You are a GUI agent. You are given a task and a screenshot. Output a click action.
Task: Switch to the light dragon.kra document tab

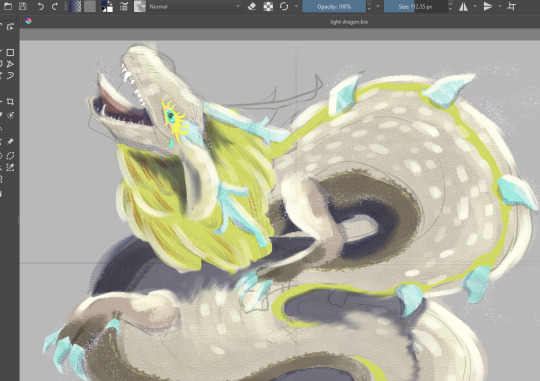[x=349, y=22]
